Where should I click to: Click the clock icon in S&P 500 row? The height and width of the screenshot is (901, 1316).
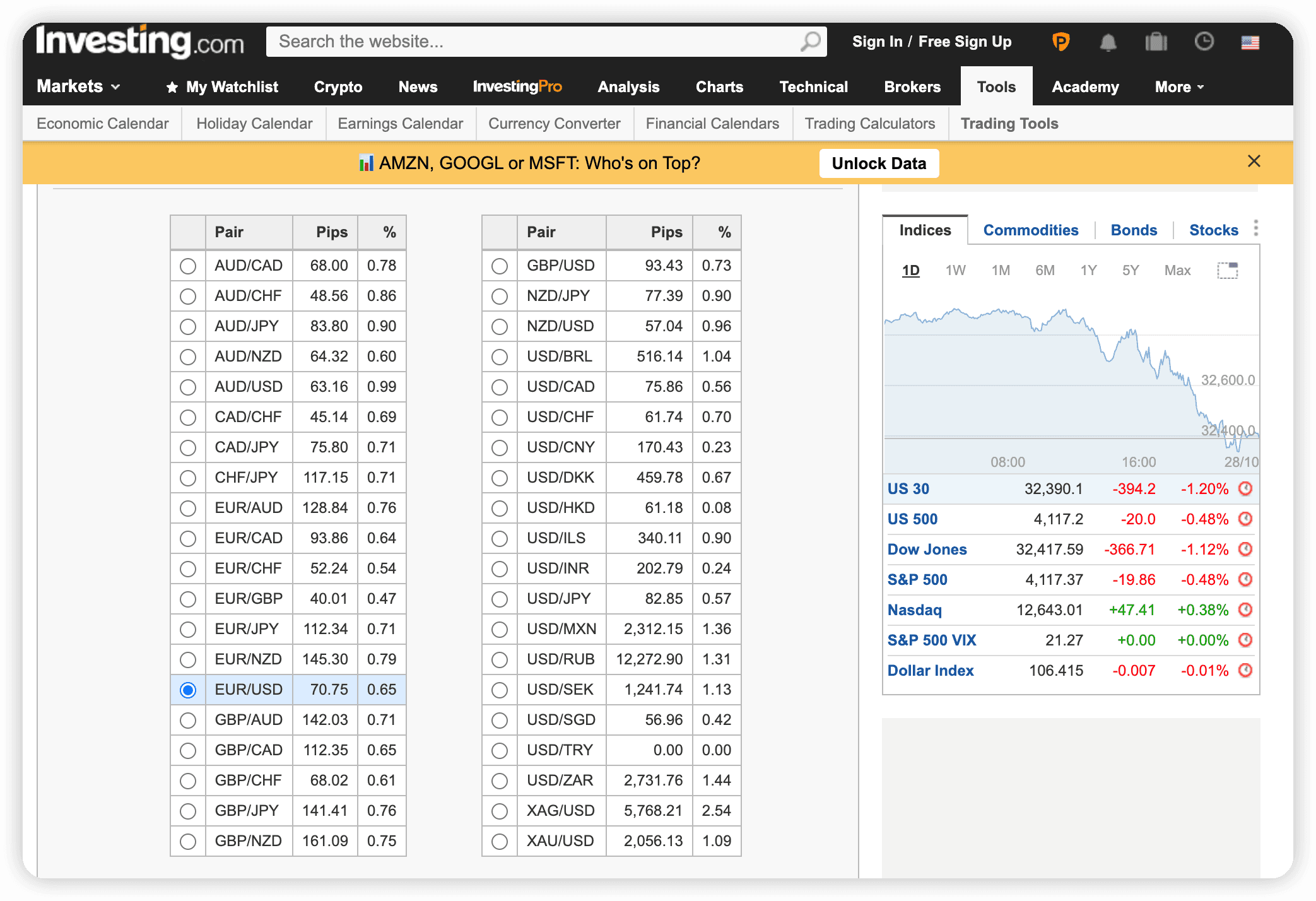tap(1245, 579)
